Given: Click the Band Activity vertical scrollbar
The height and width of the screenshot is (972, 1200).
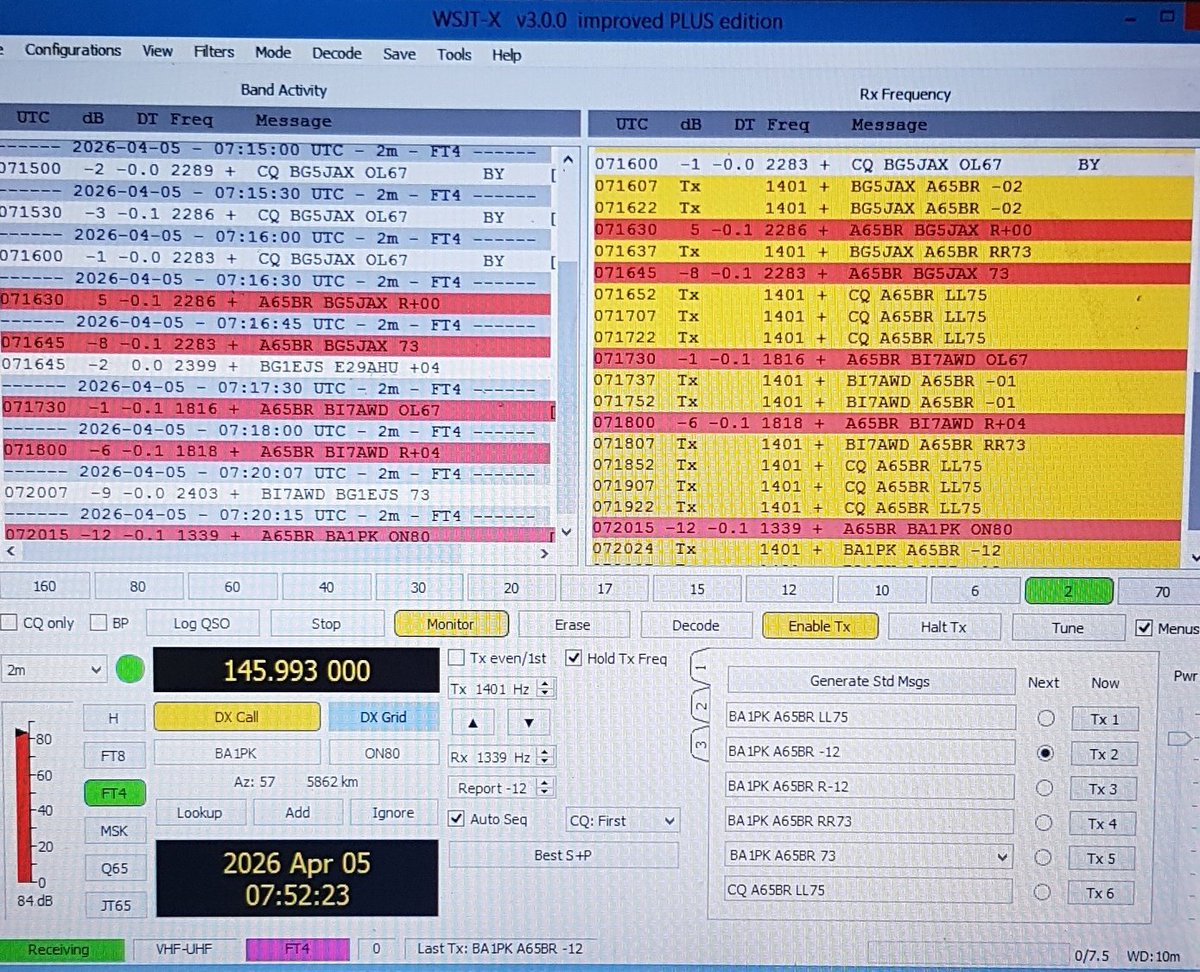Looking at the screenshot, I should pos(567,345).
